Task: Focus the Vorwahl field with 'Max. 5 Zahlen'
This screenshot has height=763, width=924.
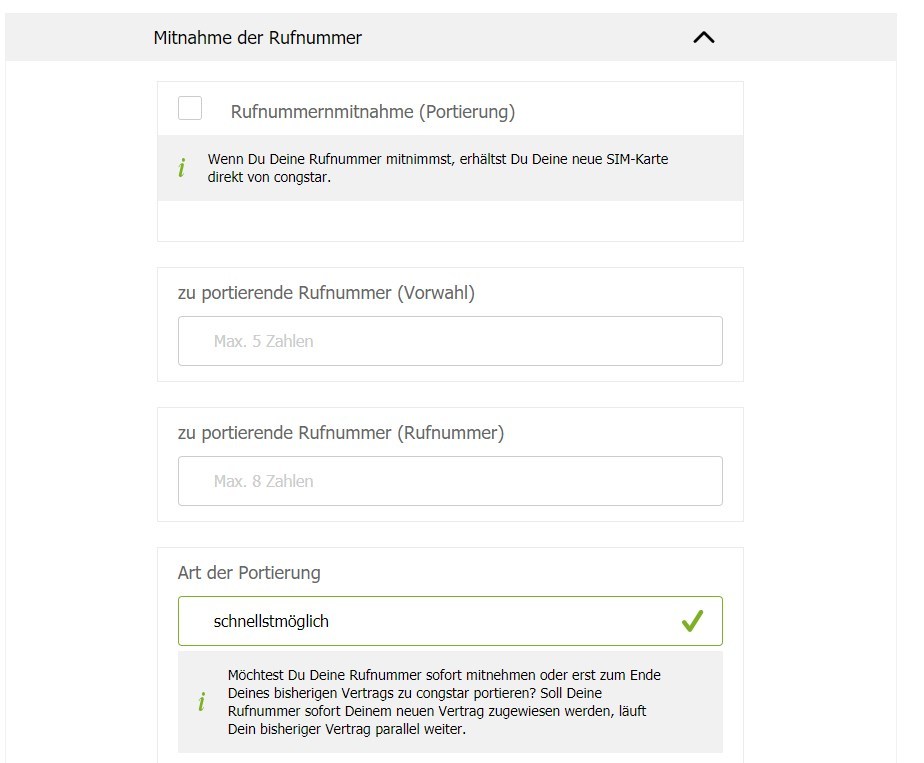Action: [x=450, y=341]
